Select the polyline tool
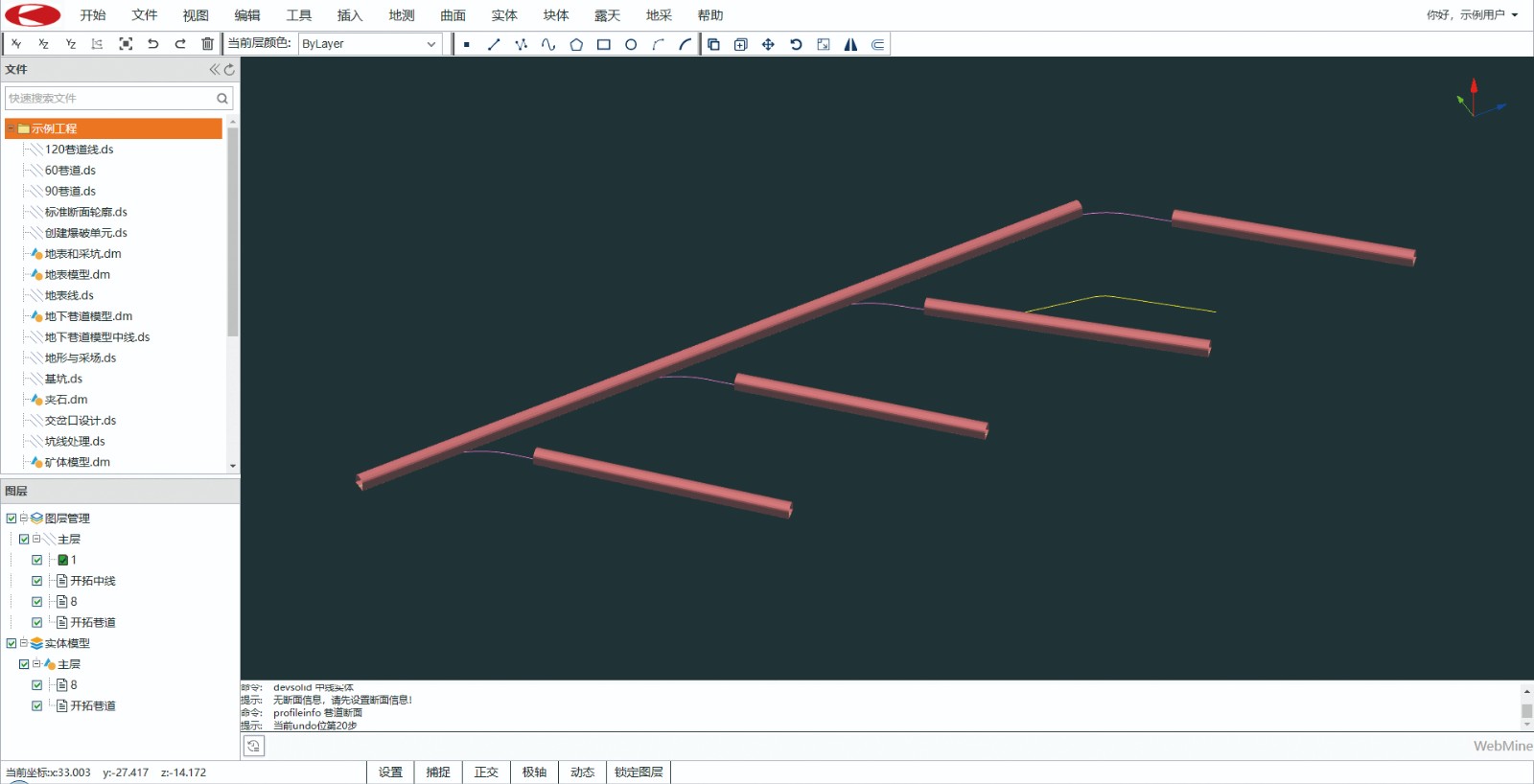Image resolution: width=1534 pixels, height=784 pixels. [521, 44]
